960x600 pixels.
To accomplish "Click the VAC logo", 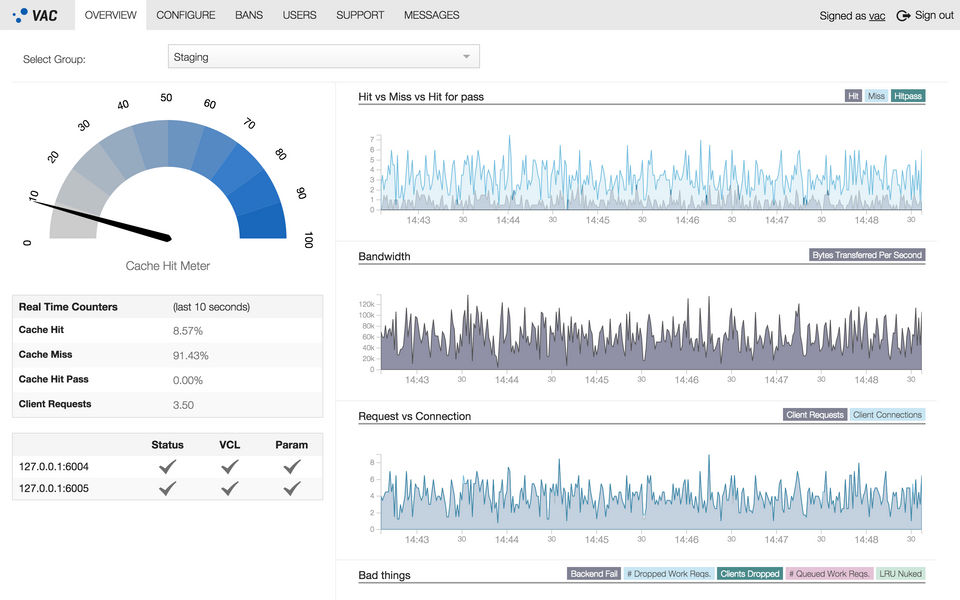I will point(35,15).
